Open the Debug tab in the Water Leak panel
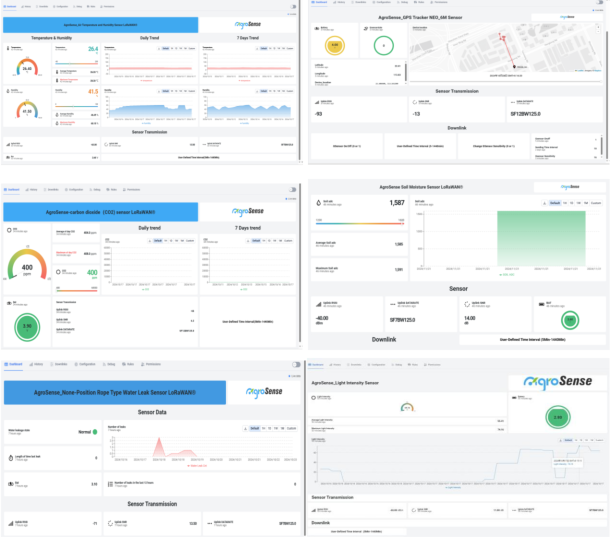 click(109, 364)
